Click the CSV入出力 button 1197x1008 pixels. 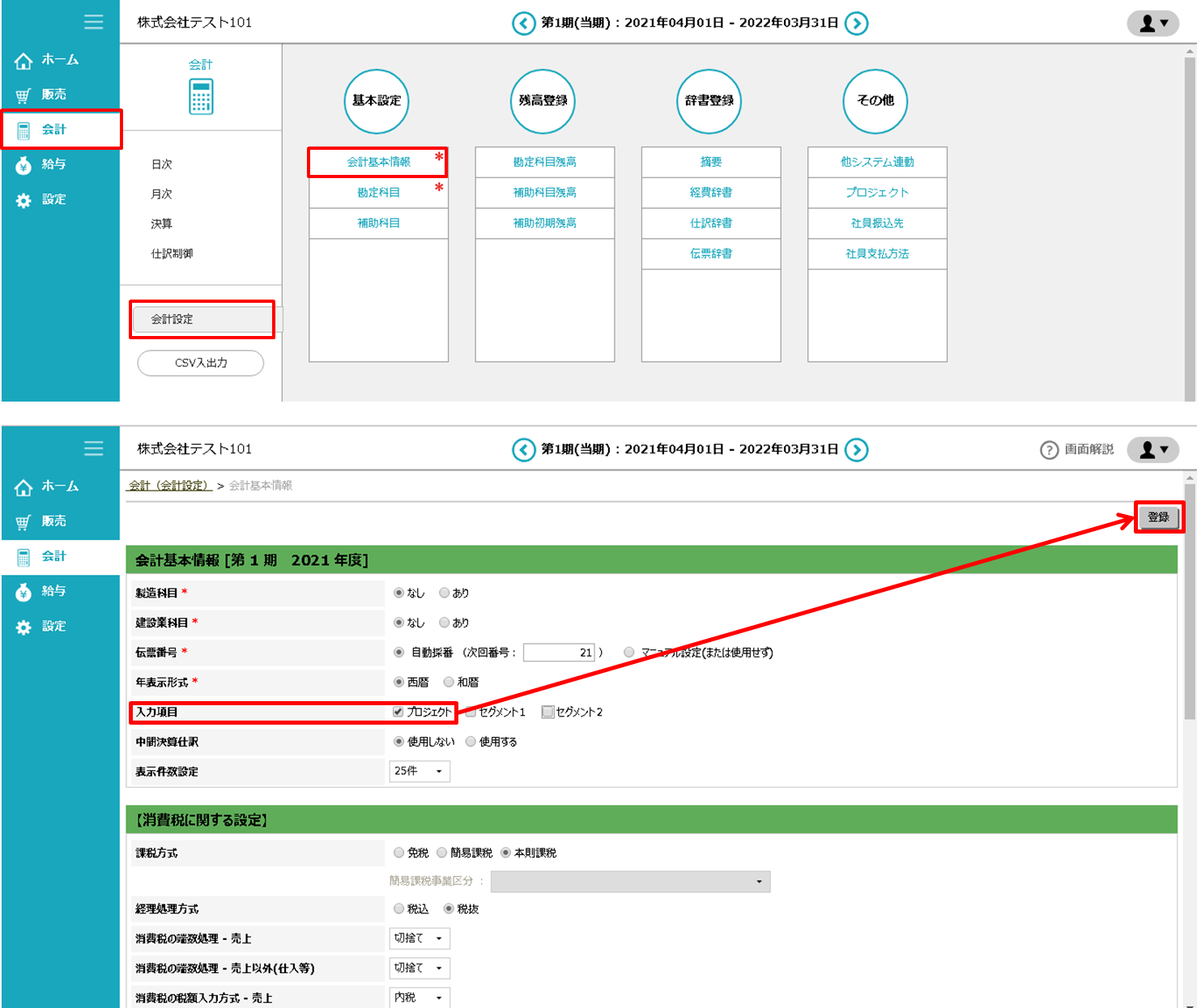click(201, 363)
